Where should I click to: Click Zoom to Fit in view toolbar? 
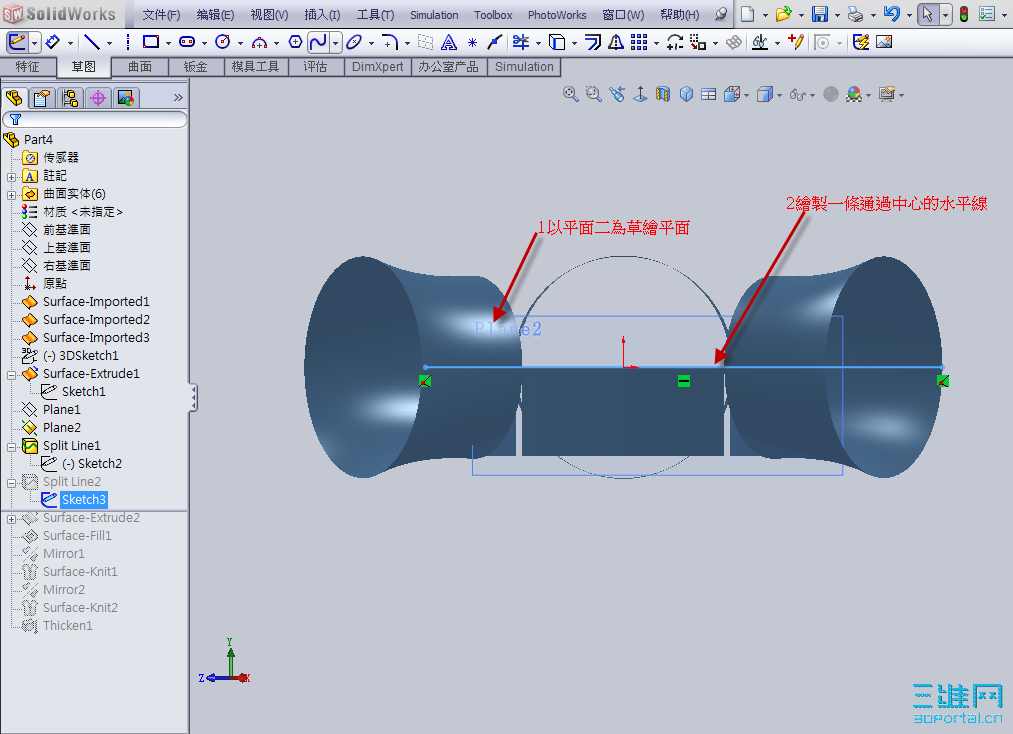pos(570,94)
